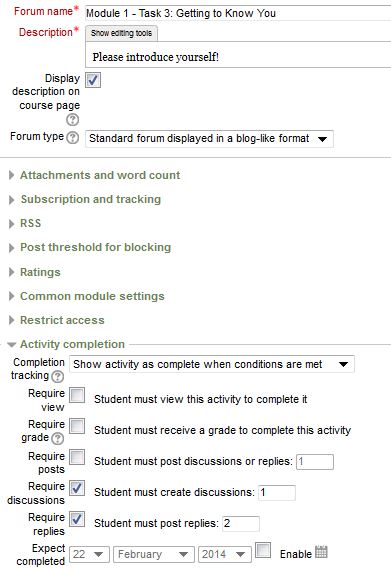Uncheck the Require discussions checkbox
Viewport: 391px width, 569px height.
(x=77, y=488)
